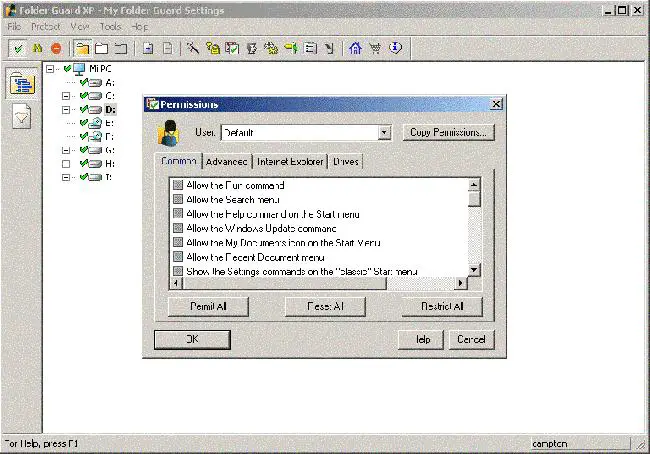Open the View menu
Image resolution: width=650 pixels, height=454 pixels.
(80, 27)
